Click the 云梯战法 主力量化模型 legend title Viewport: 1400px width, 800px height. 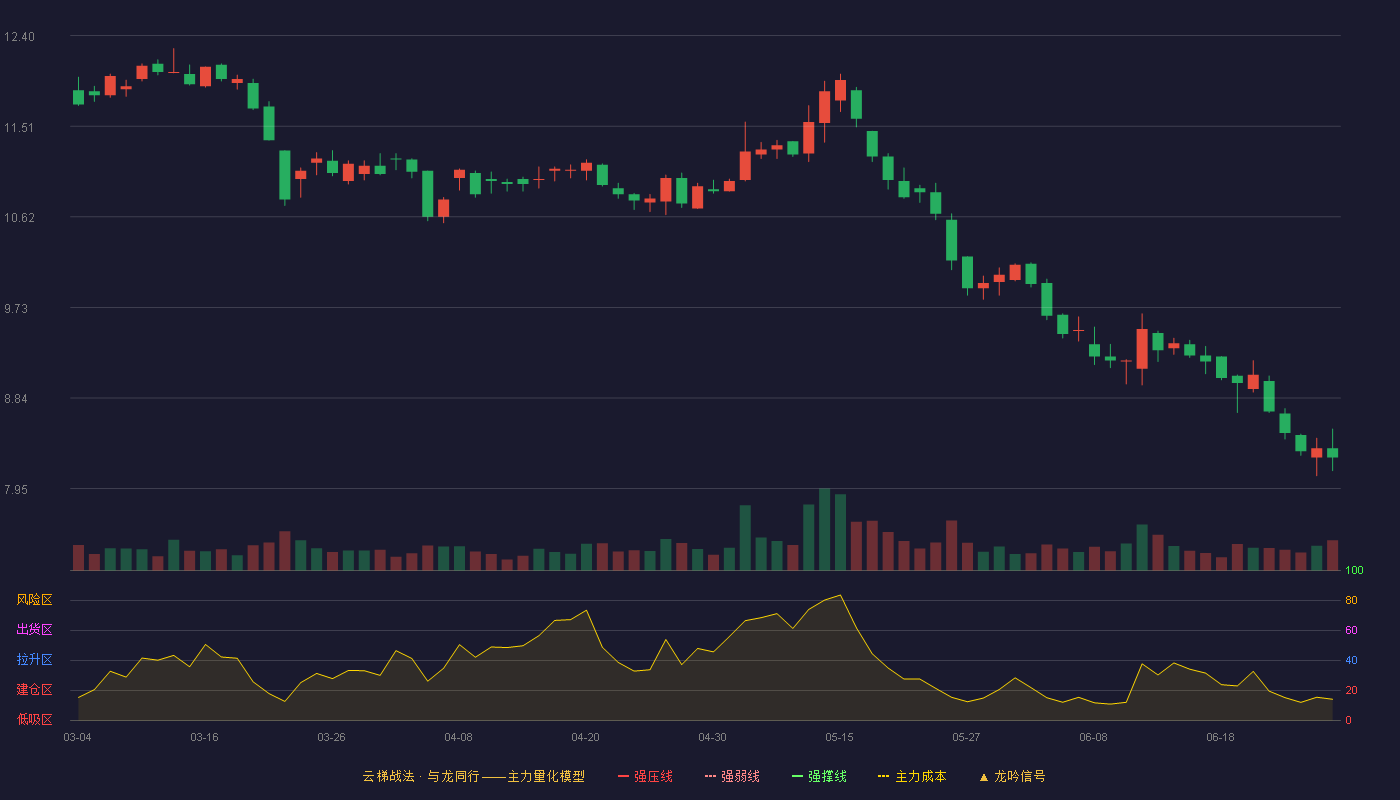(x=473, y=776)
